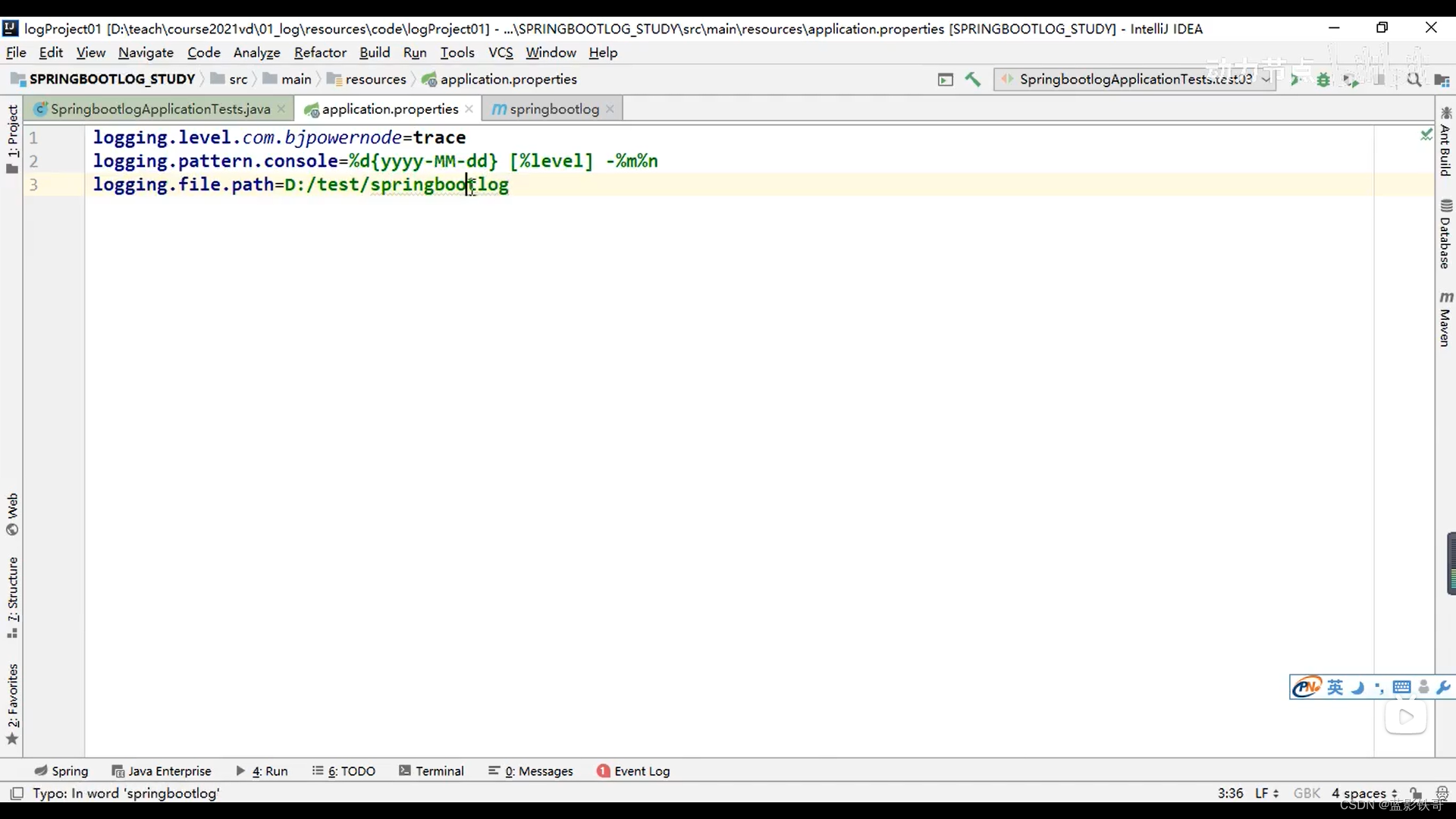Viewport: 1456px width, 819px height.
Task: Click the word trace on line 1
Action: (x=440, y=137)
